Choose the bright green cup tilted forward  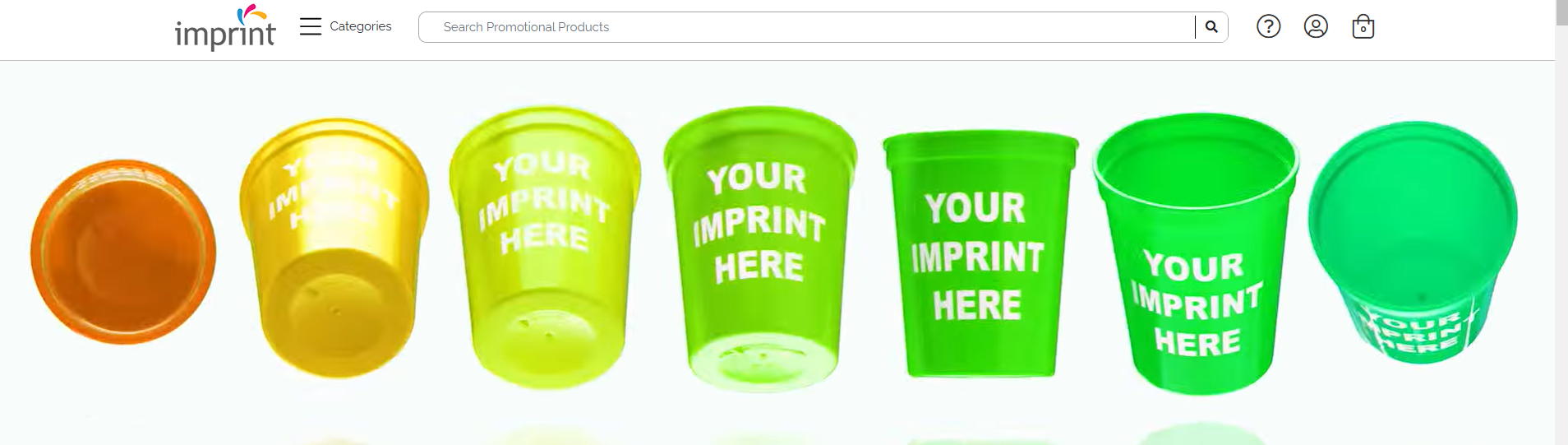pos(1196,253)
